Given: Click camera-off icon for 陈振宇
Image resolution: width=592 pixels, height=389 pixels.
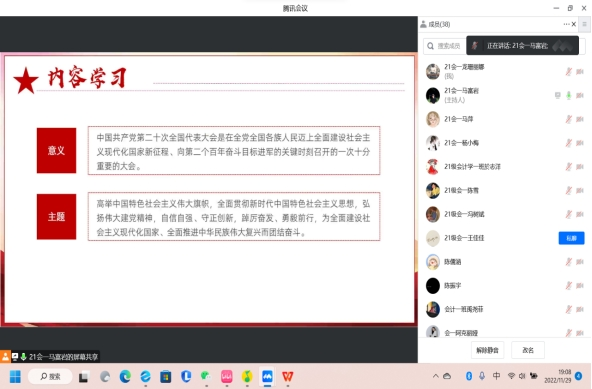Looking at the screenshot, I should point(580,286).
